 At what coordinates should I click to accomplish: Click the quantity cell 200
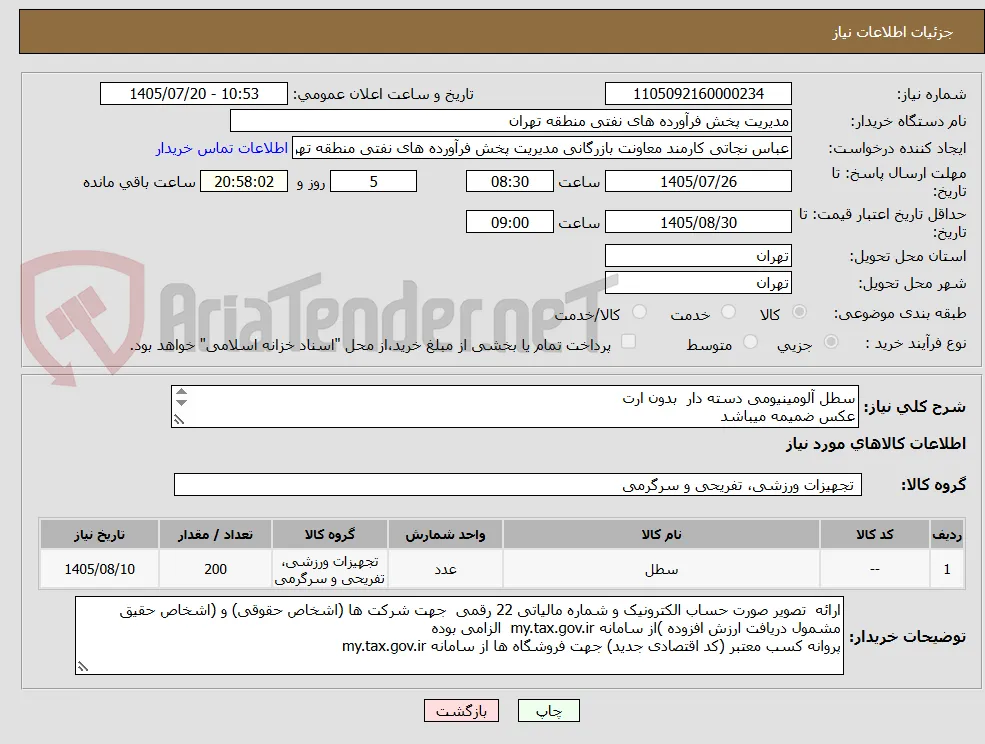[x=215, y=569]
